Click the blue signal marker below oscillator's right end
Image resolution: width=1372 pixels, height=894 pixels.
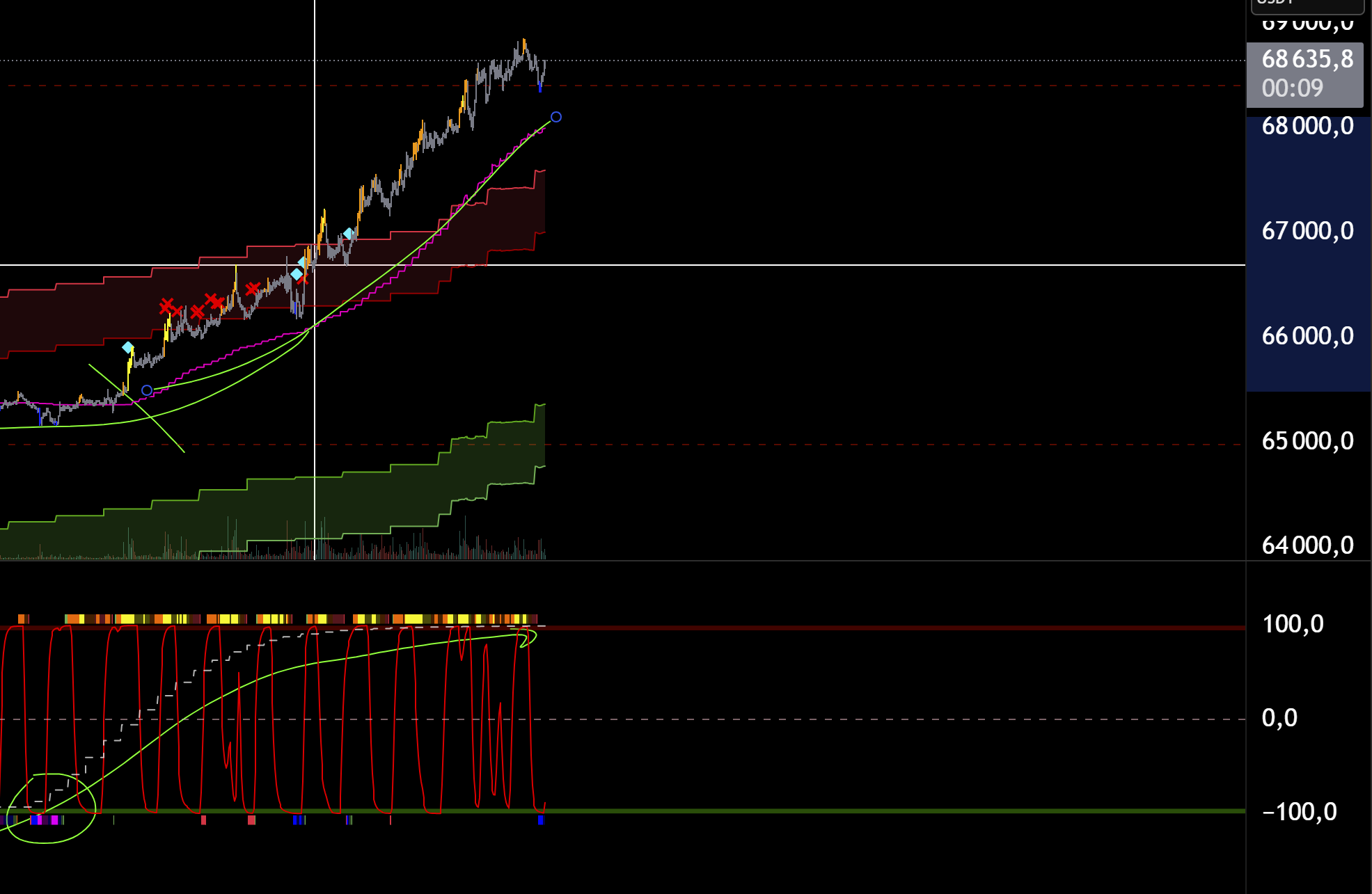(x=541, y=820)
